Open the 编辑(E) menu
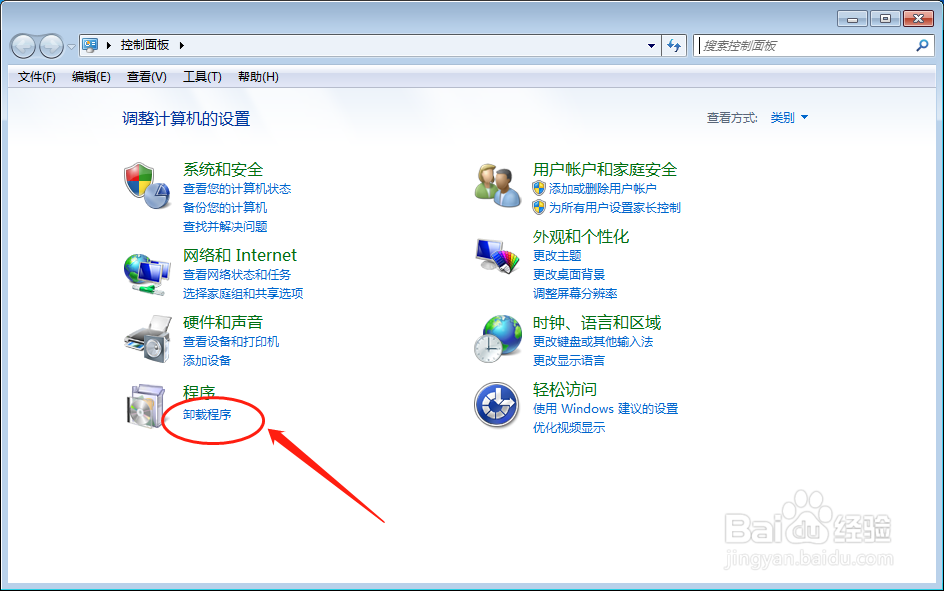 [91, 76]
